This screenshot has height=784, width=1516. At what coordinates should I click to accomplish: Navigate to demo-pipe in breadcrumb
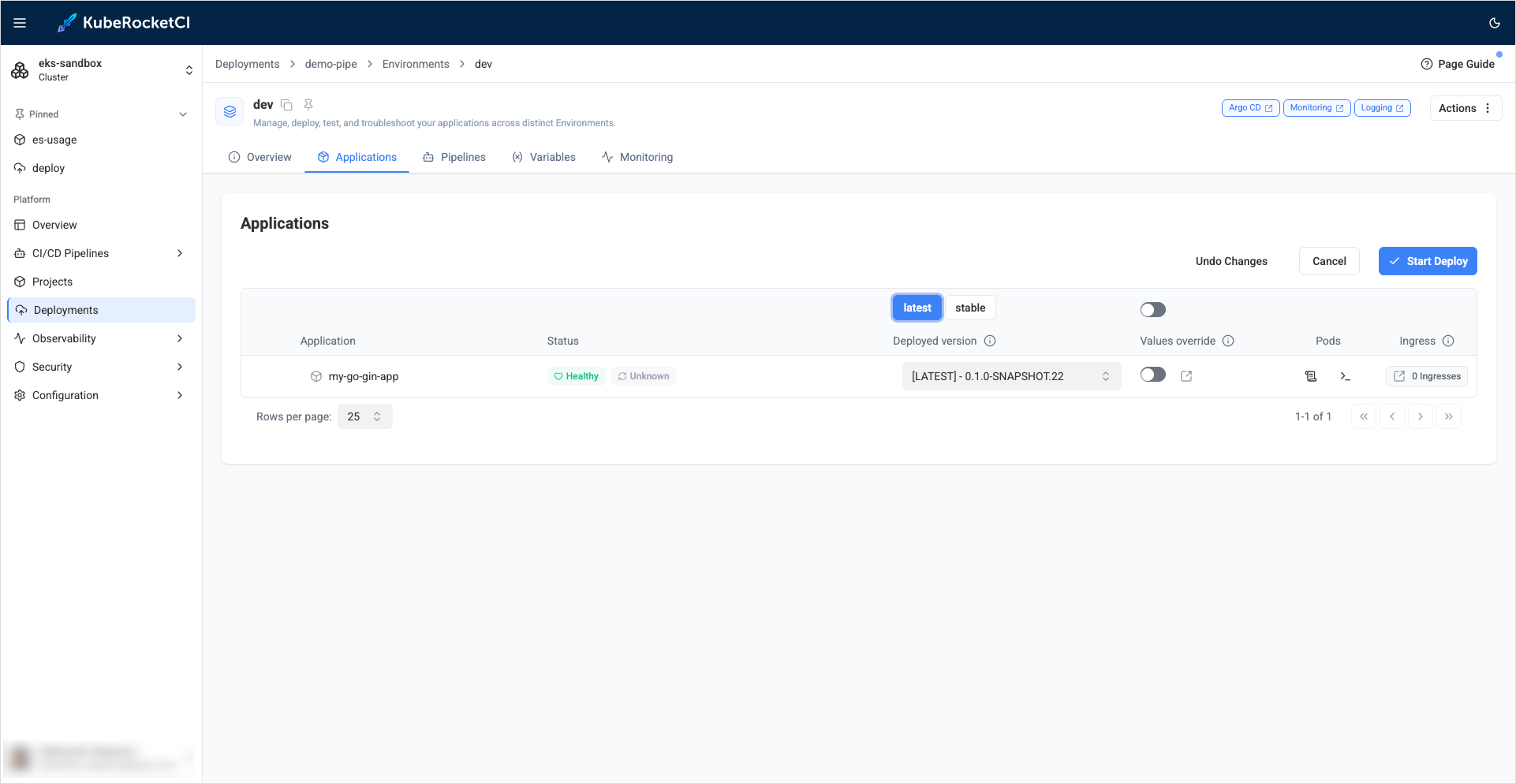coord(330,64)
